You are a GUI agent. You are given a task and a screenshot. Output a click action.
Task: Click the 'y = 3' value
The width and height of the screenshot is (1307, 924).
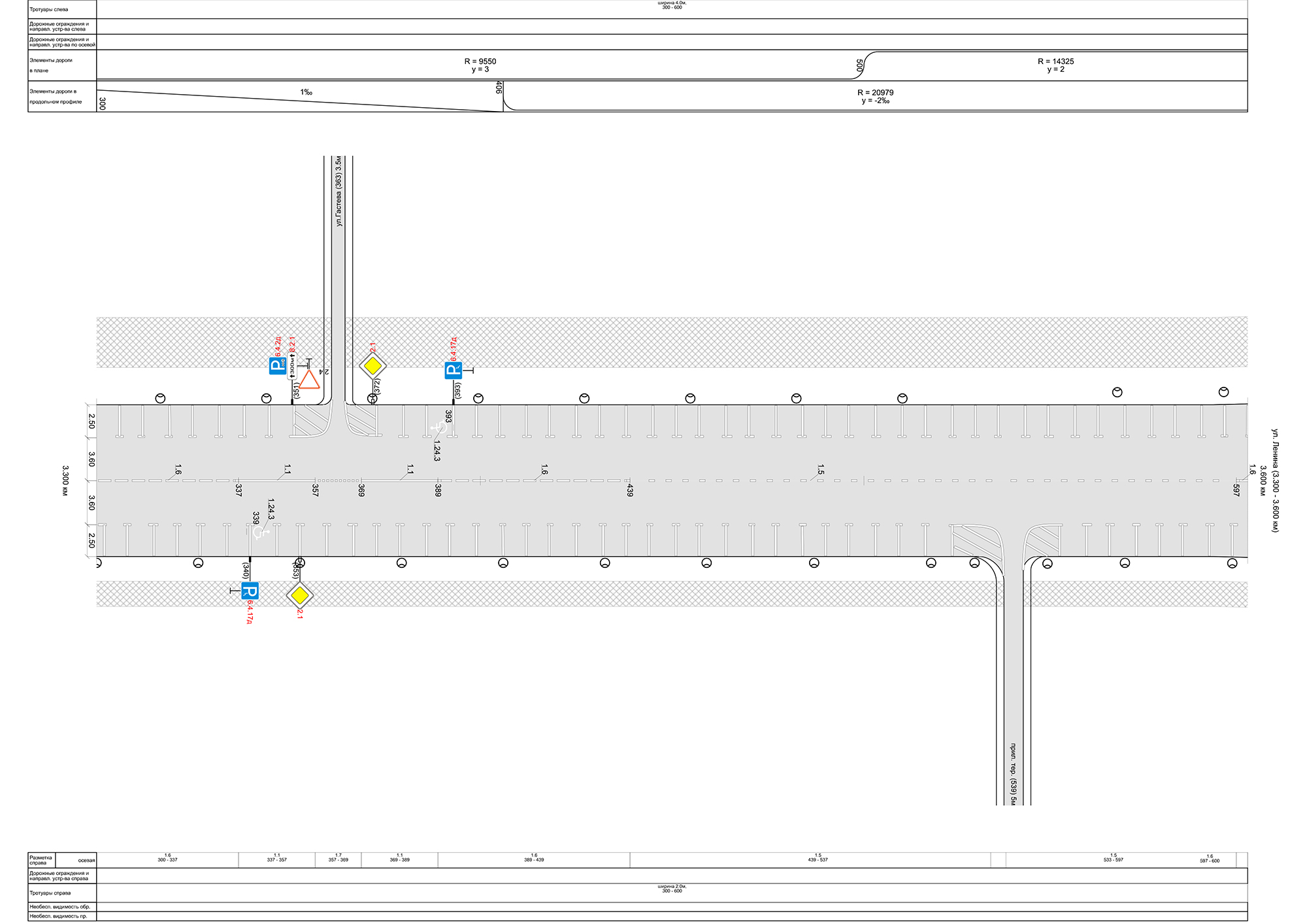pyautogui.click(x=480, y=69)
